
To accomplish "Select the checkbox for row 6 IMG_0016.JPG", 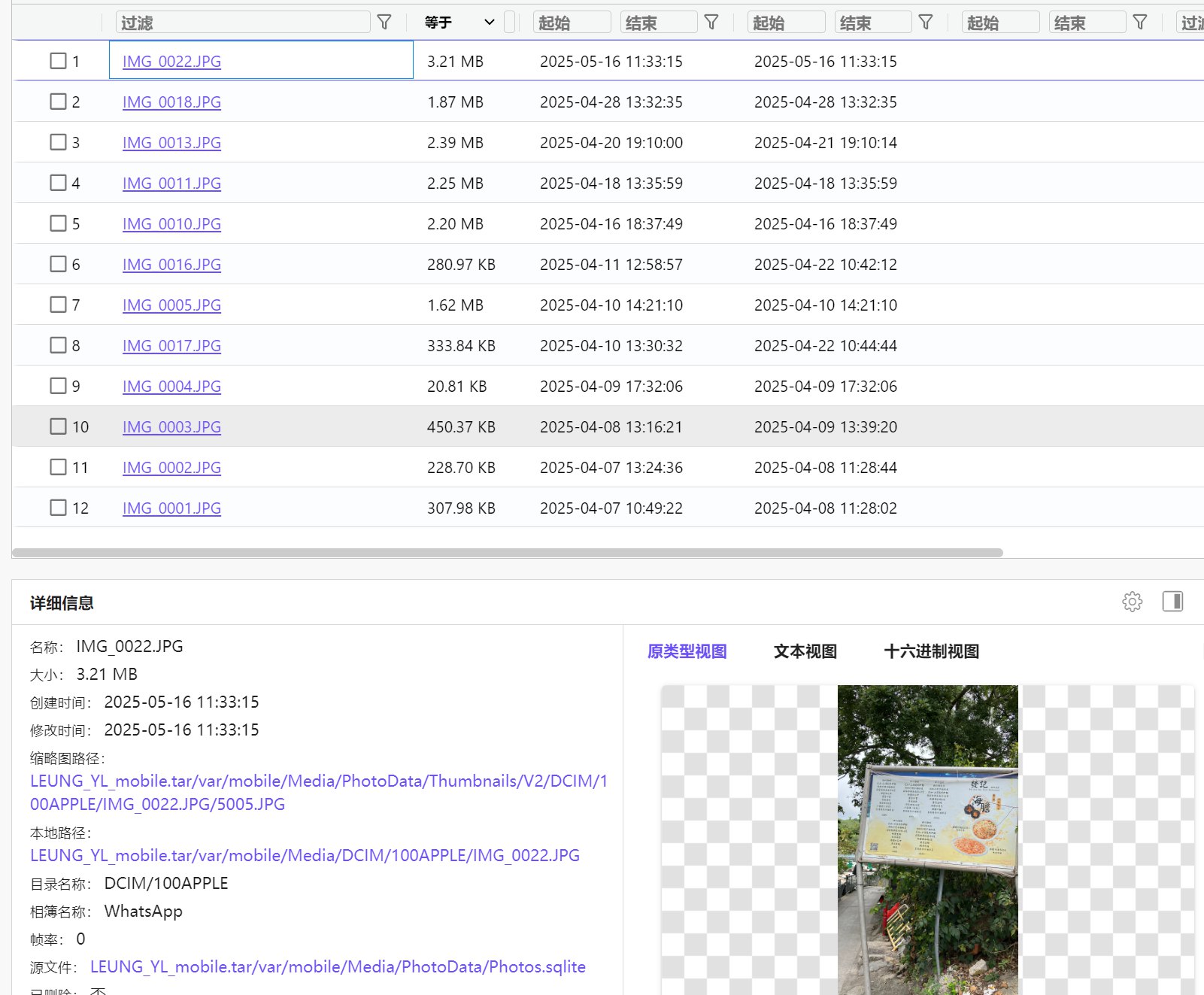I will 58,264.
